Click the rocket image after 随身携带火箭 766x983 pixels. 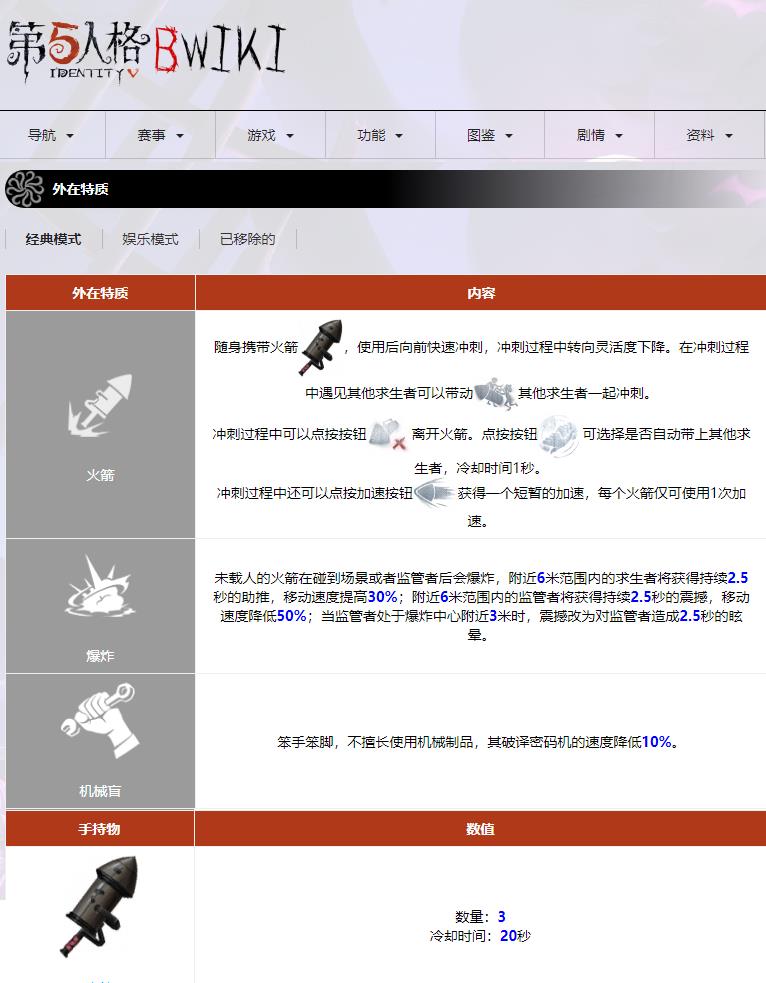(x=323, y=347)
